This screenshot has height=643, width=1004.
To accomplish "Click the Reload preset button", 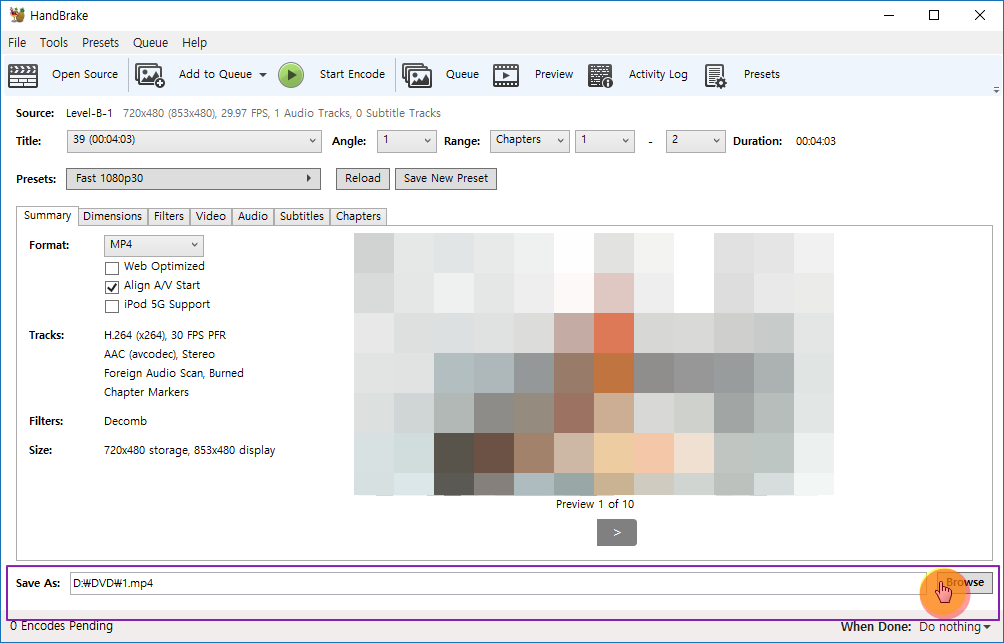I will tap(362, 179).
